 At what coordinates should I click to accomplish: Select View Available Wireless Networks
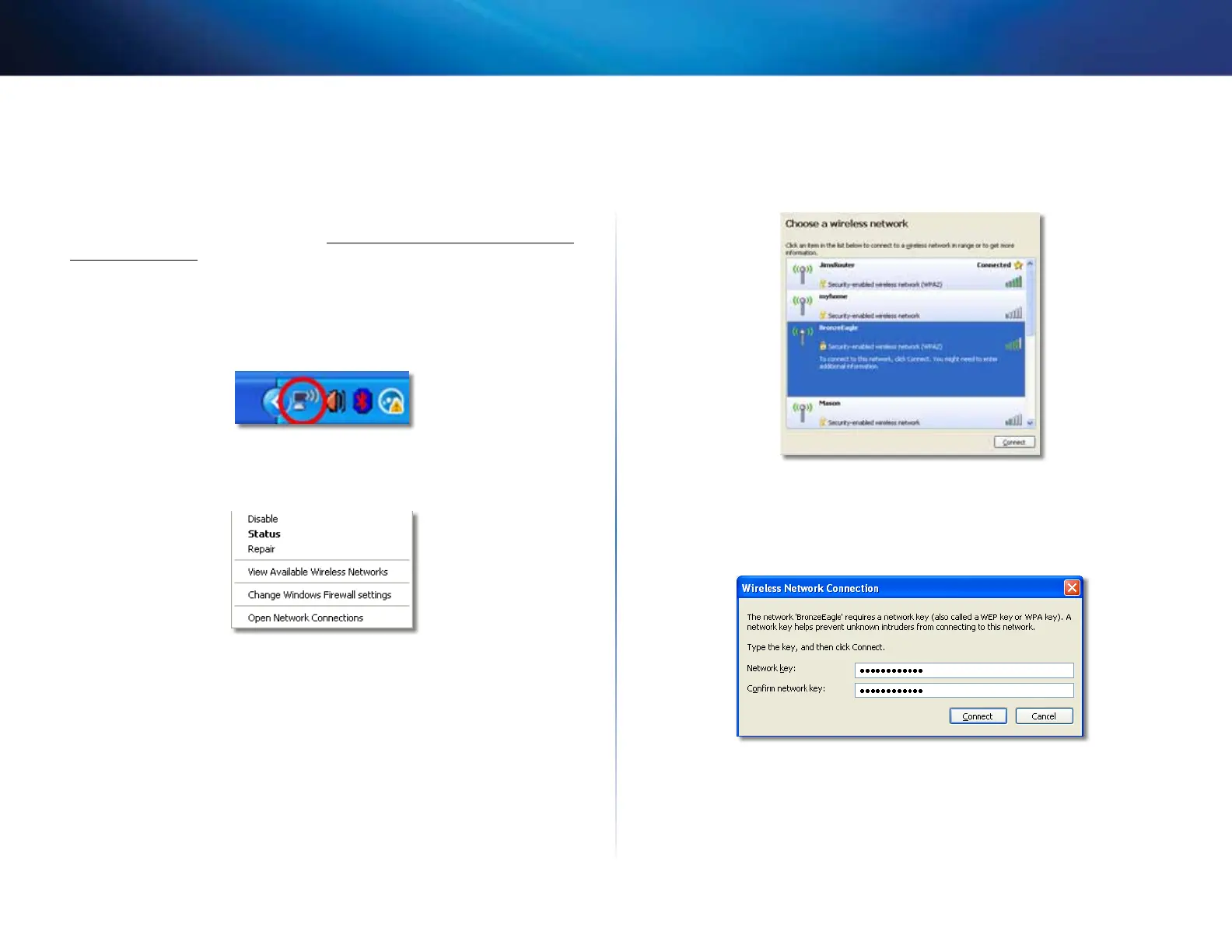(318, 572)
